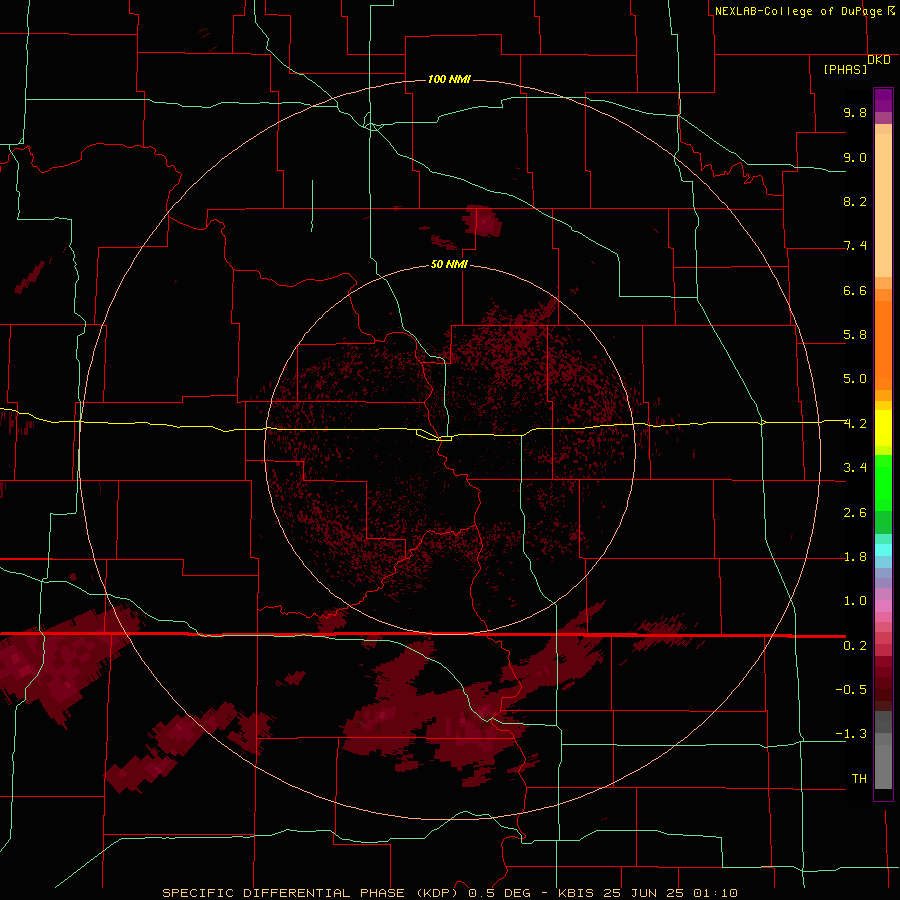This screenshot has width=900, height=900.
Task: Click the TH label at the scale bottom
Action: (x=859, y=779)
